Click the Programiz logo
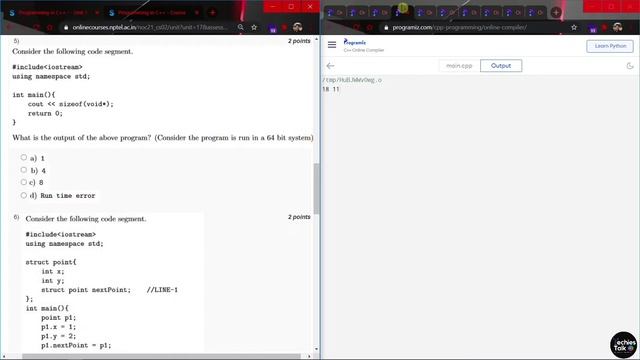640x360 pixels. pos(355,42)
